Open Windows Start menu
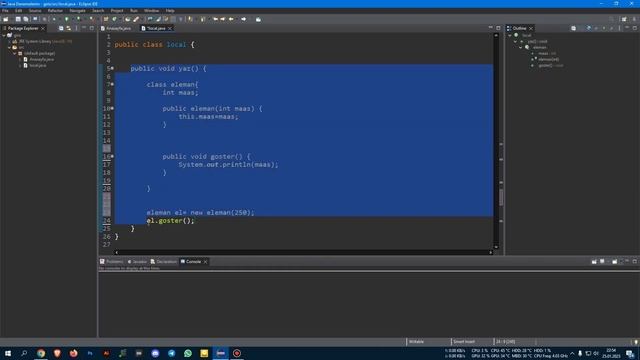This screenshot has height=360, width=640. (8, 353)
